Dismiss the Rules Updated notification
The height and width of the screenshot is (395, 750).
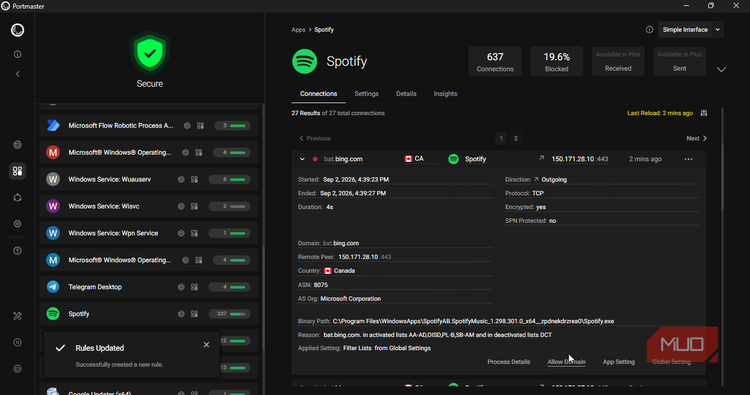coord(206,345)
